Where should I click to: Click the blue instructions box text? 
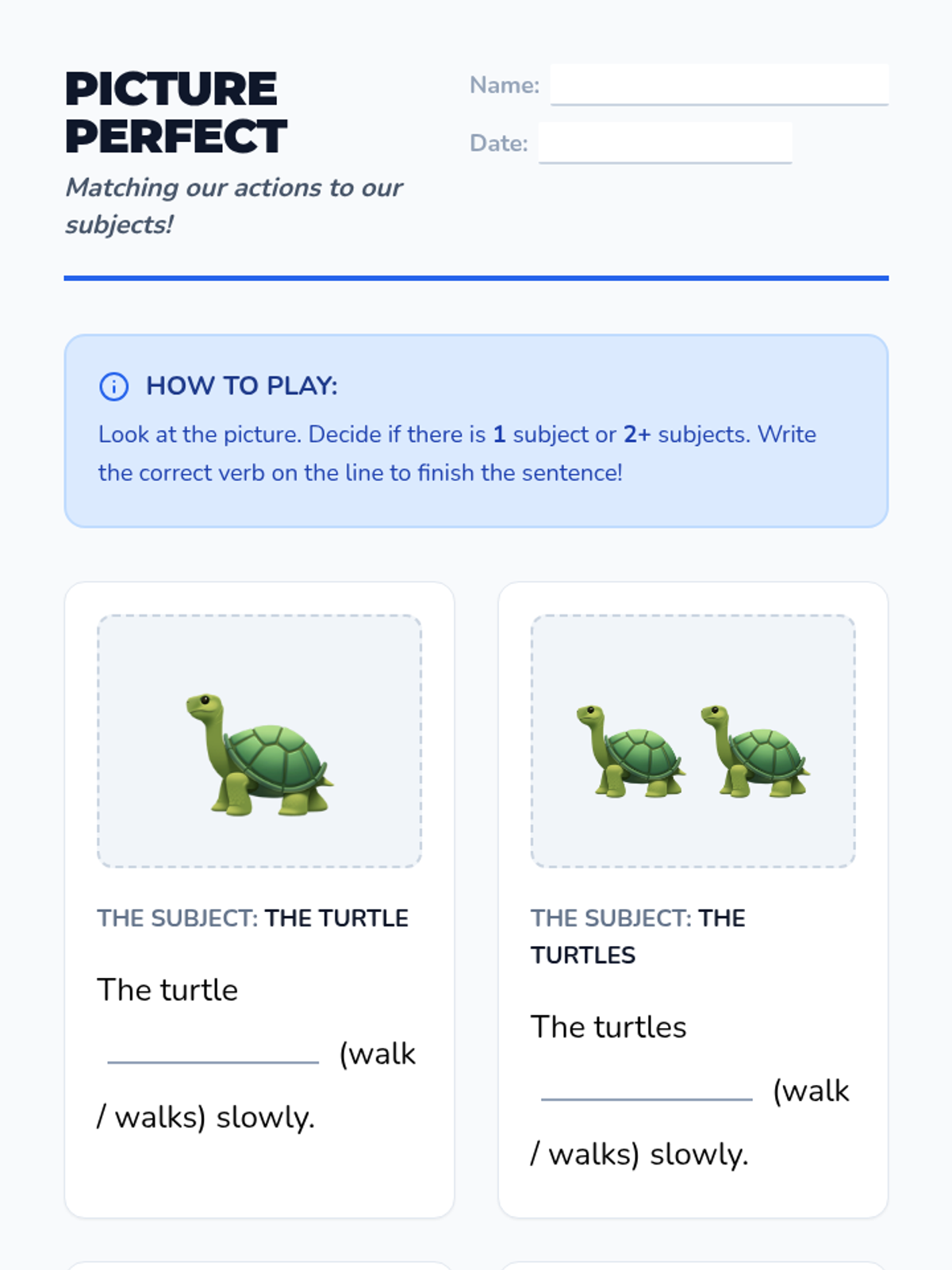point(456,453)
